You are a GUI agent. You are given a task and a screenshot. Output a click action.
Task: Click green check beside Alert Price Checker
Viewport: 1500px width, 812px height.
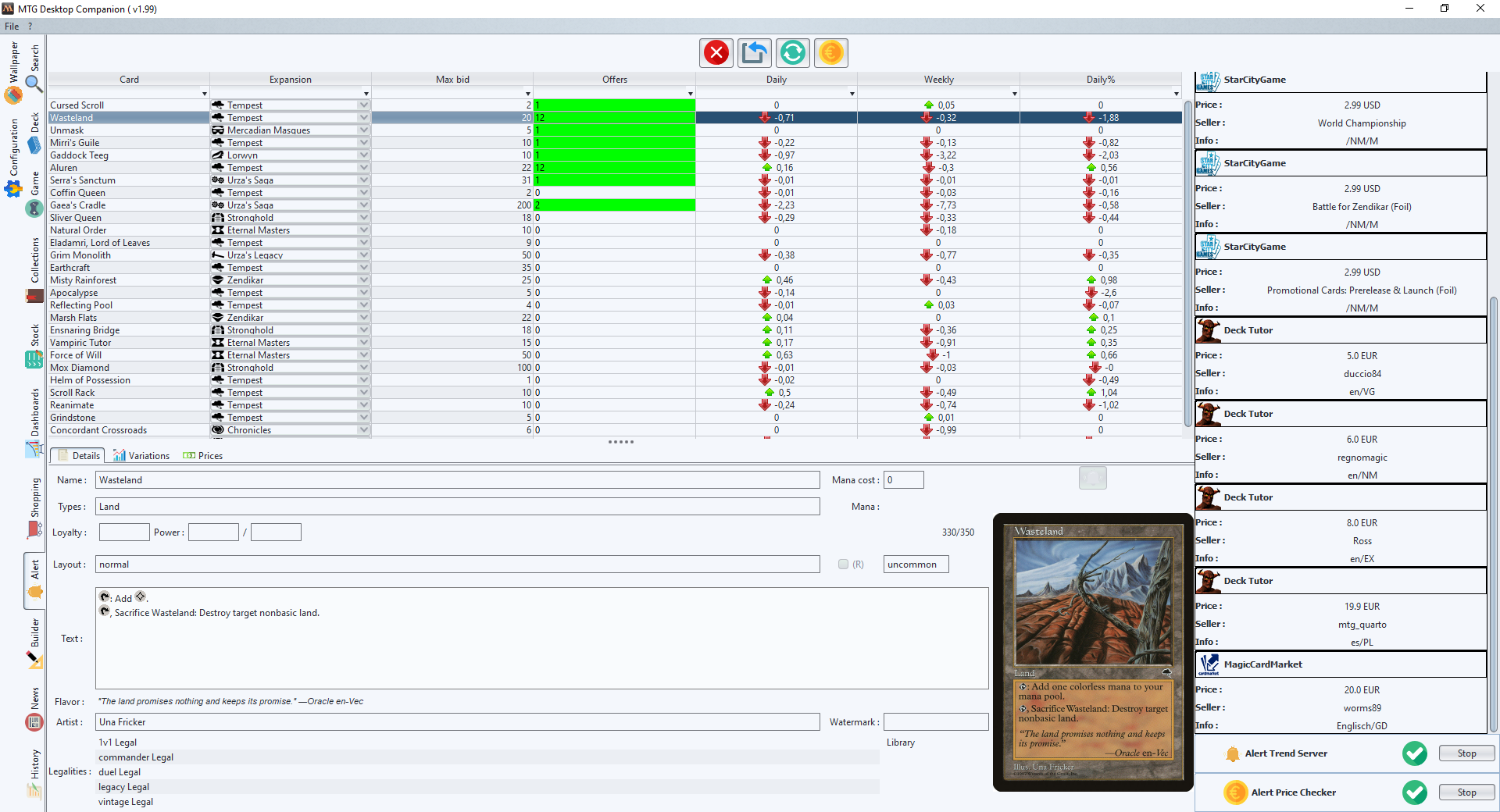(x=1415, y=792)
